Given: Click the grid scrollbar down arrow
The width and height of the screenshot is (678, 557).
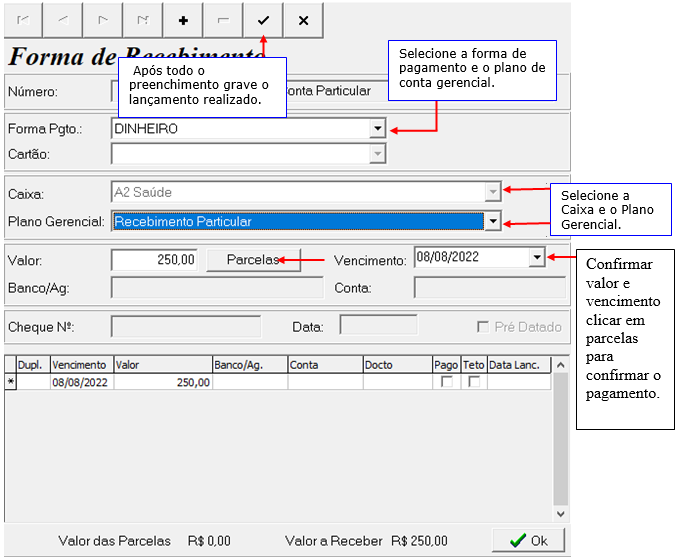Looking at the screenshot, I should [560, 514].
